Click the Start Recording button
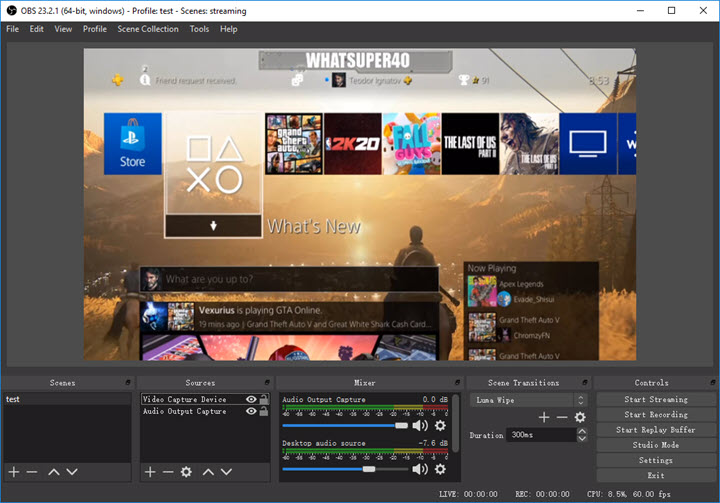 click(x=655, y=414)
